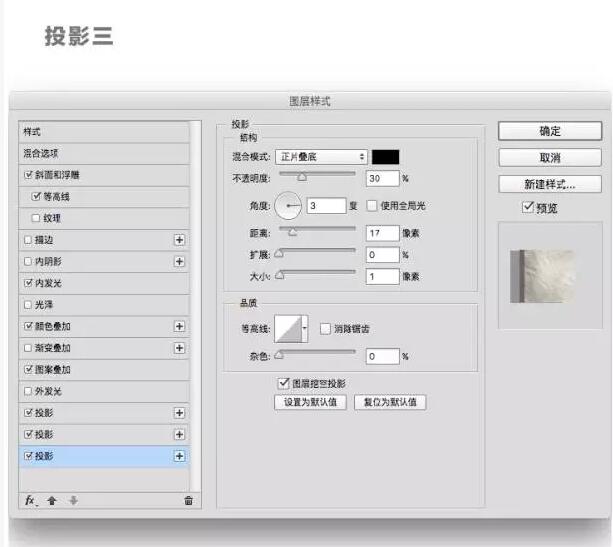Click the 大小 size slider

coord(315,274)
